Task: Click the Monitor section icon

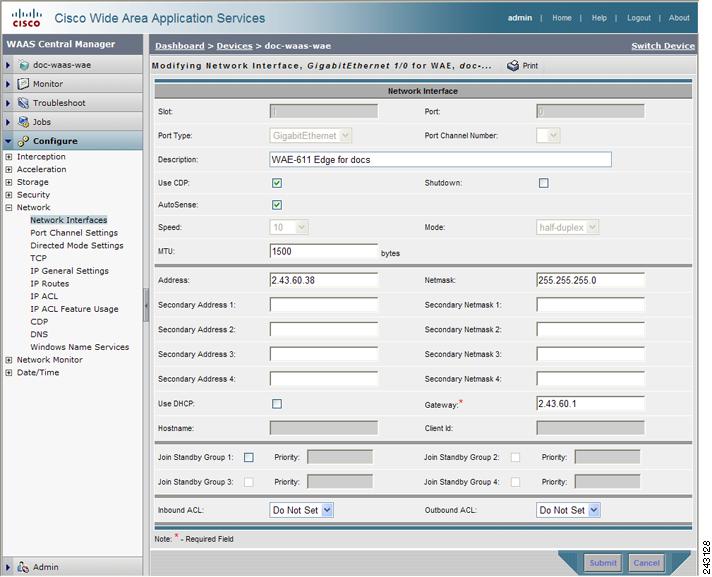Action: (x=23, y=84)
